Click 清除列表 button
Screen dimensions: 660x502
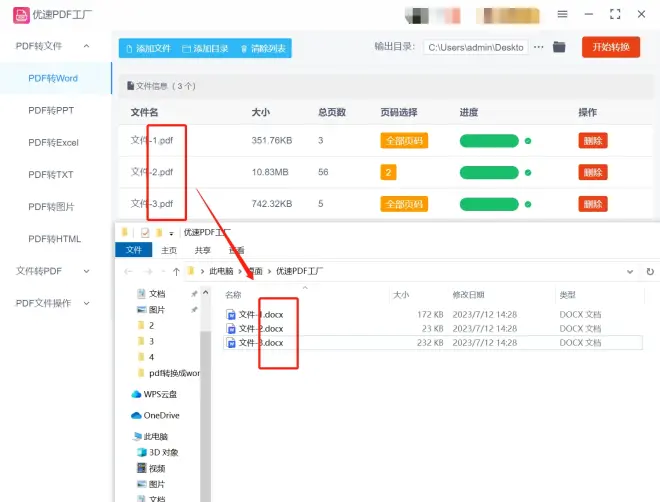click(263, 48)
